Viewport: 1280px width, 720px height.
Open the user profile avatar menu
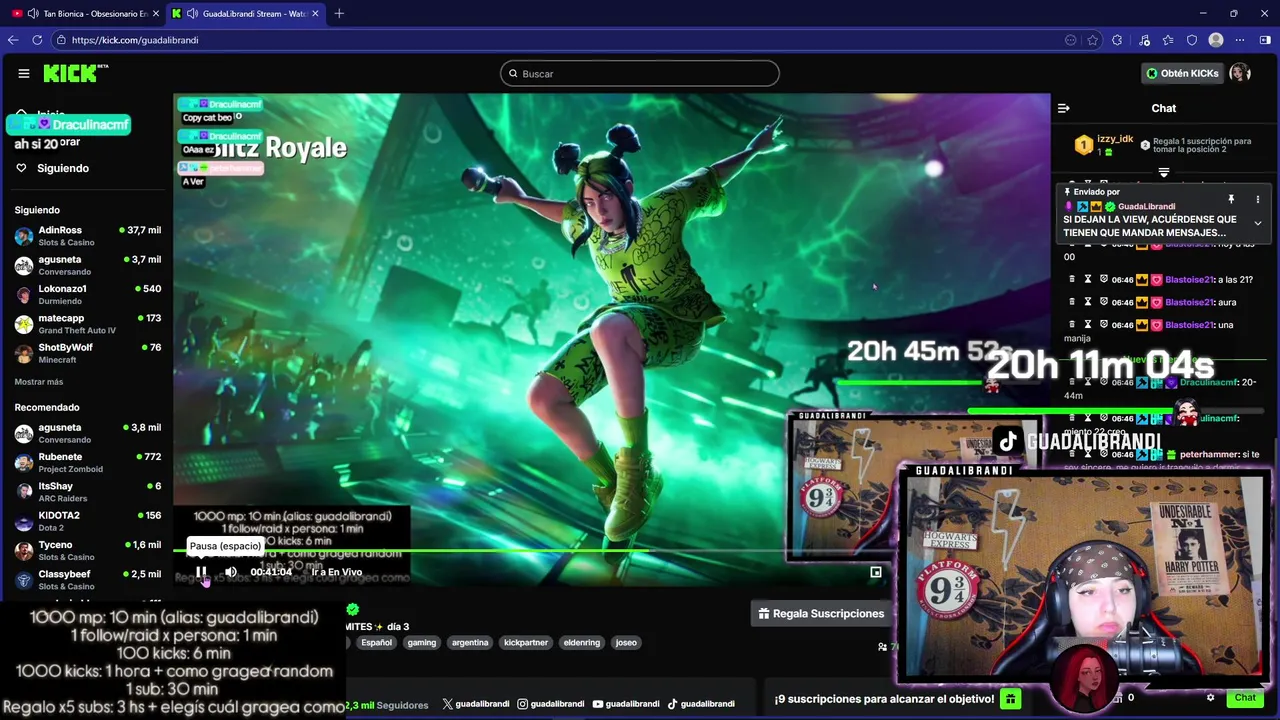click(1240, 73)
